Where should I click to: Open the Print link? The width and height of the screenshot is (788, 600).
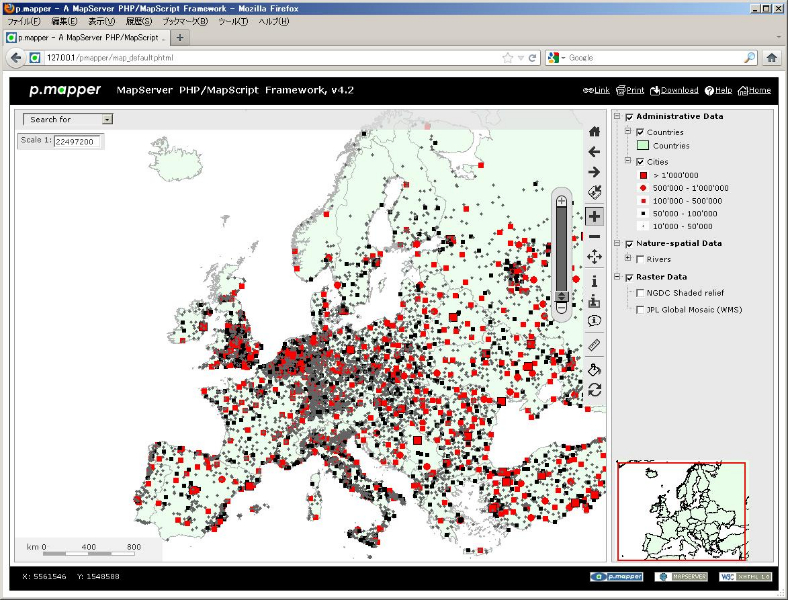click(630, 90)
